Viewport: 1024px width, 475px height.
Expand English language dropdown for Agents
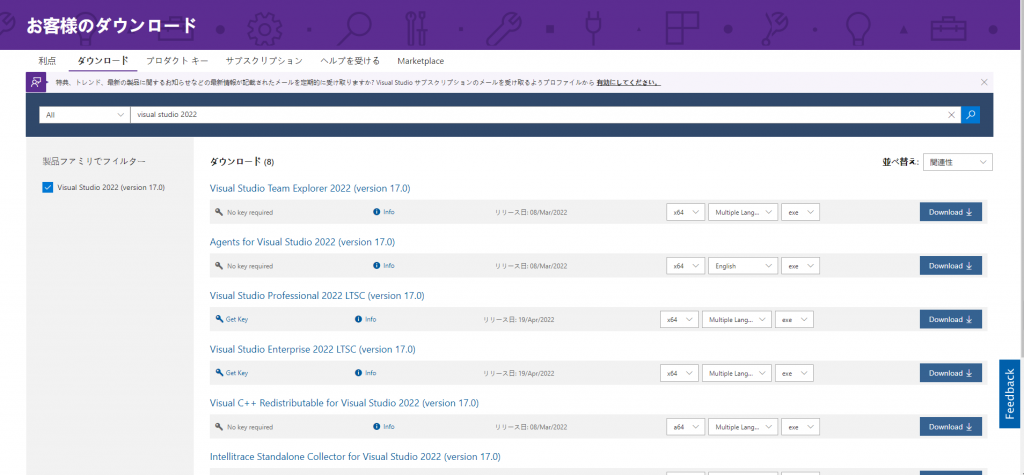point(742,266)
